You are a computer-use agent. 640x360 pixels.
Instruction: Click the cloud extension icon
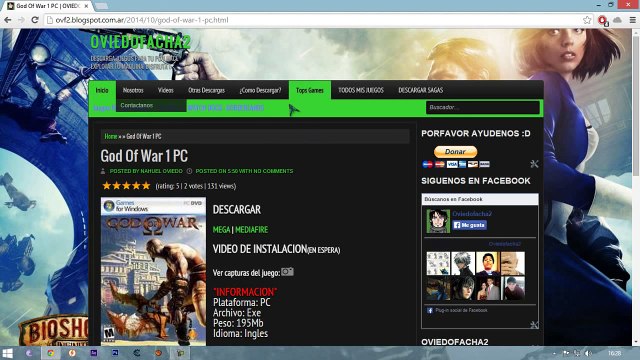coord(618,20)
